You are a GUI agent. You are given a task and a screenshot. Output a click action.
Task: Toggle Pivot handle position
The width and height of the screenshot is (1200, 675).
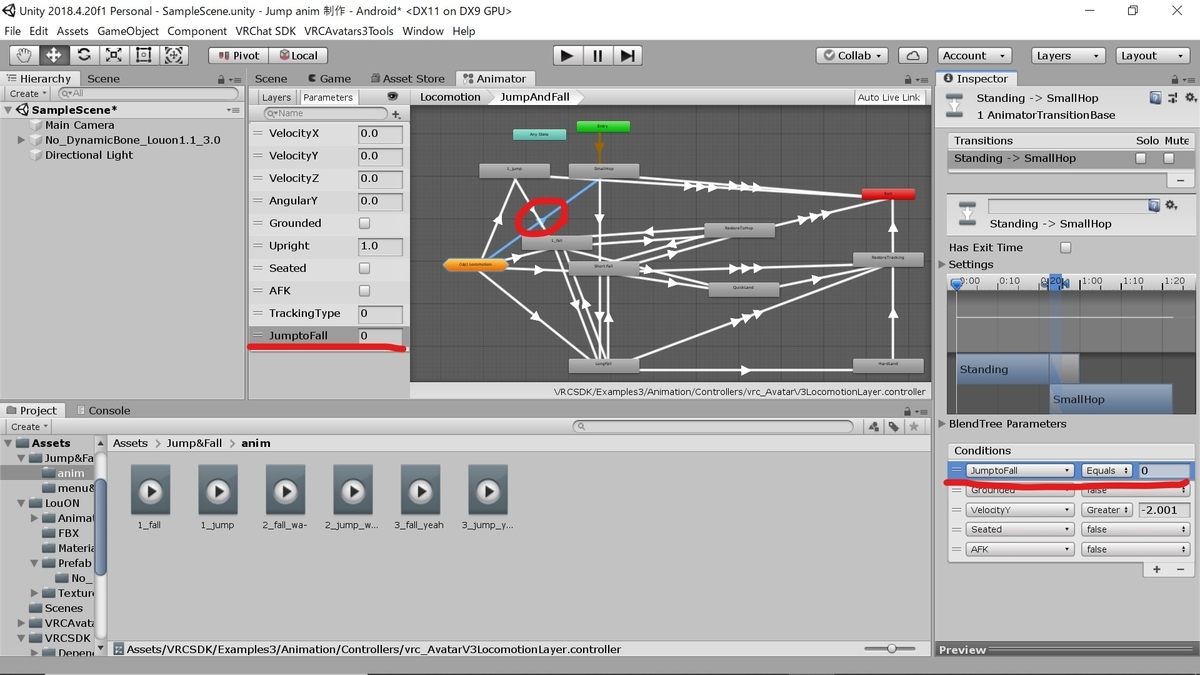pos(238,56)
